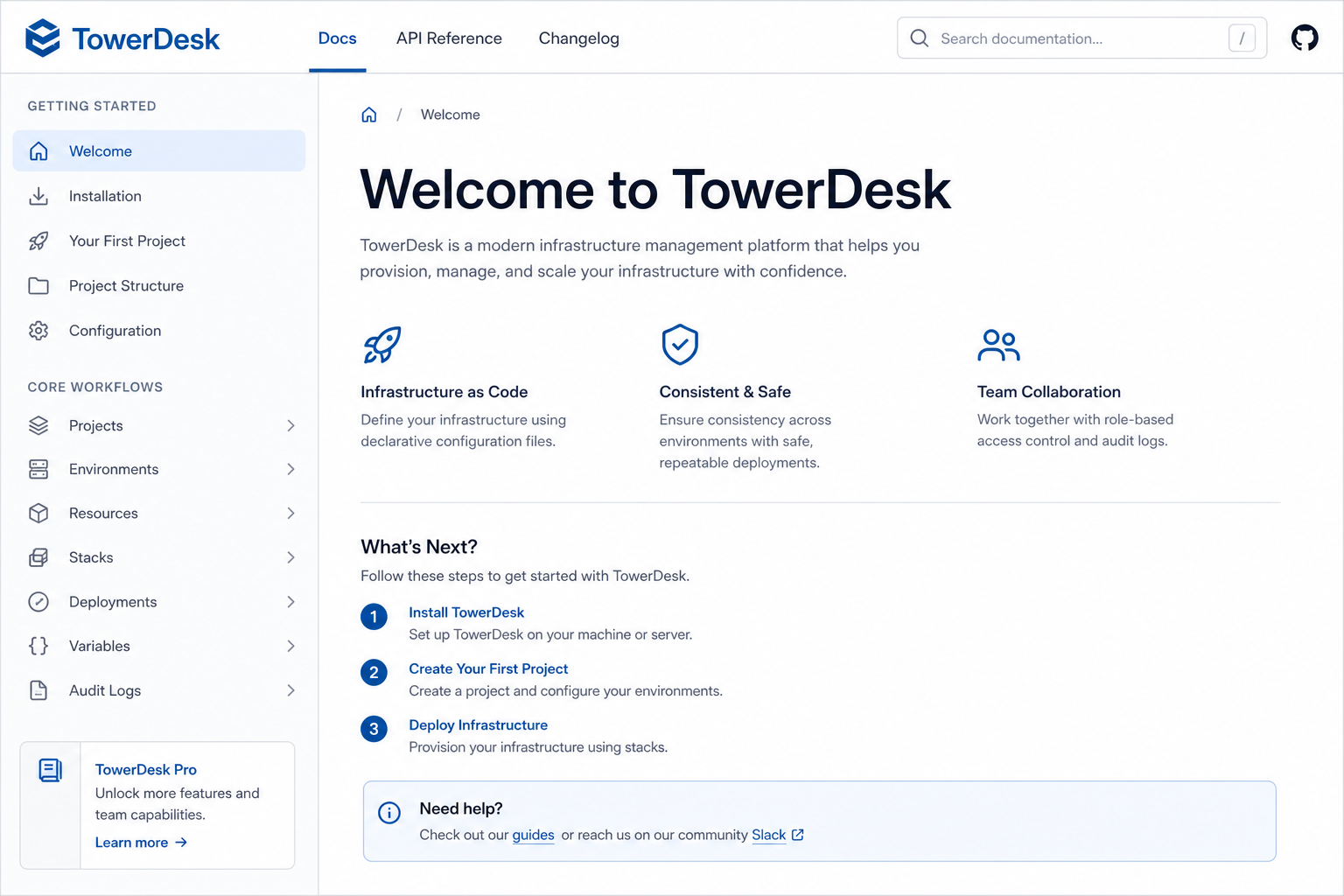The height and width of the screenshot is (896, 1344).
Task: Follow the Install TowerDesk link
Action: click(466, 612)
